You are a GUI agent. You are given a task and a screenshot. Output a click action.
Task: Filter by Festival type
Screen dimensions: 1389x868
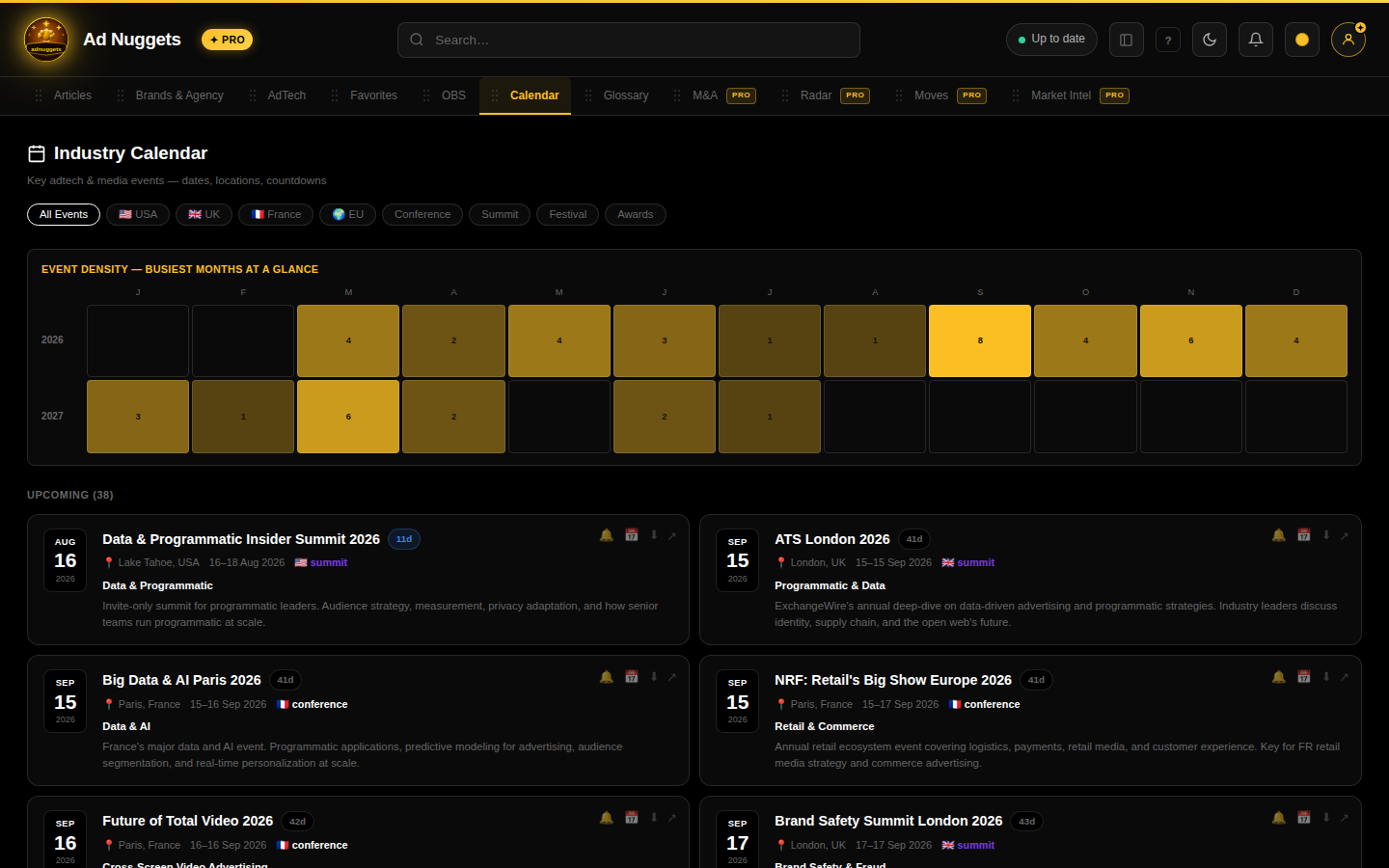point(568,214)
